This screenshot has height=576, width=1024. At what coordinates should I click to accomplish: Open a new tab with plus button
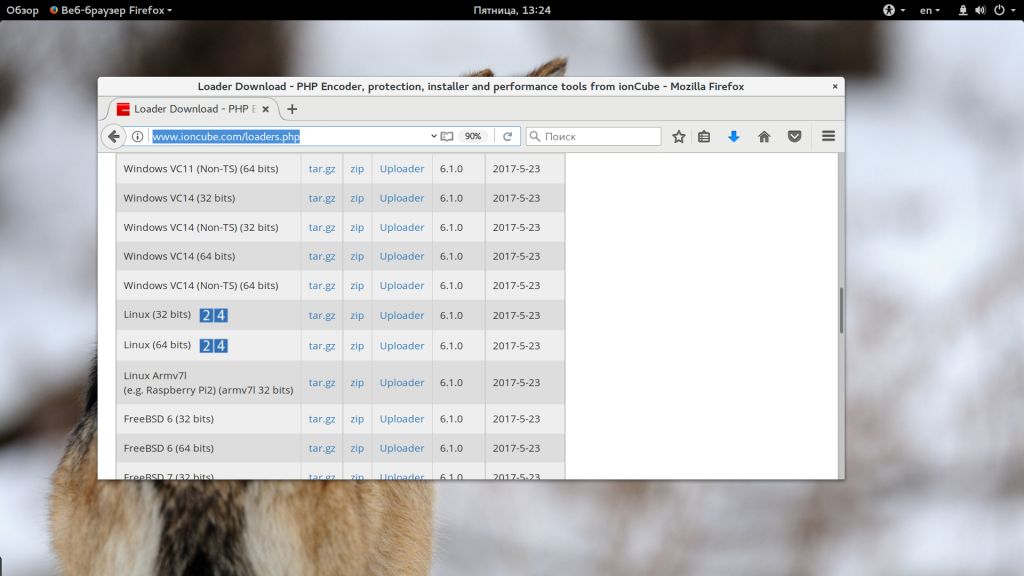(292, 109)
